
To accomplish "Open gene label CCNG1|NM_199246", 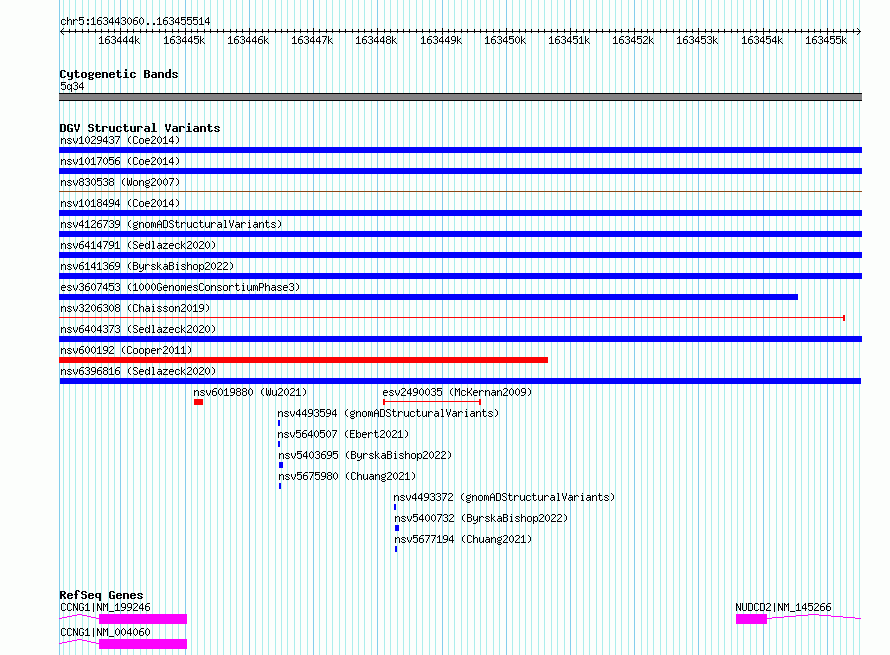I will pyautogui.click(x=106, y=607).
